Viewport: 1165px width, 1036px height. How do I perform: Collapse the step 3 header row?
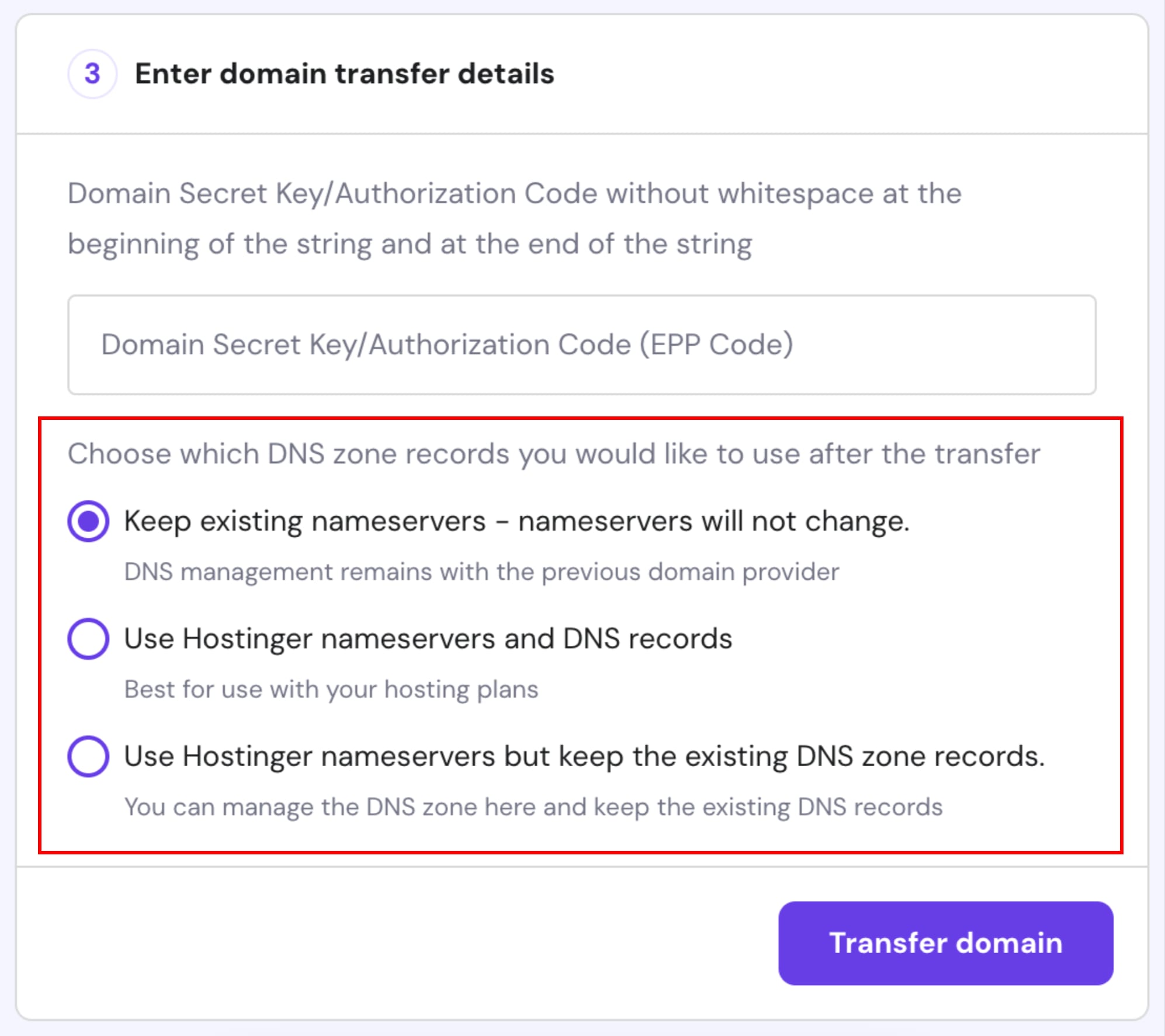[x=582, y=74]
